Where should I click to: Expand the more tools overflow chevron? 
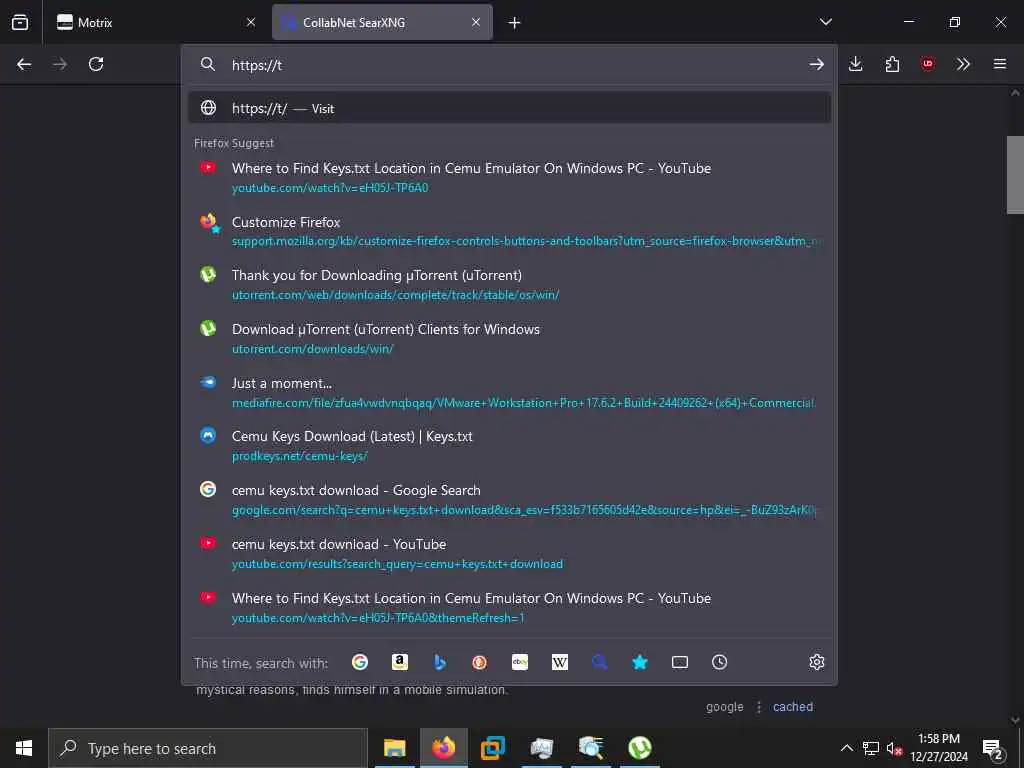pos(963,64)
